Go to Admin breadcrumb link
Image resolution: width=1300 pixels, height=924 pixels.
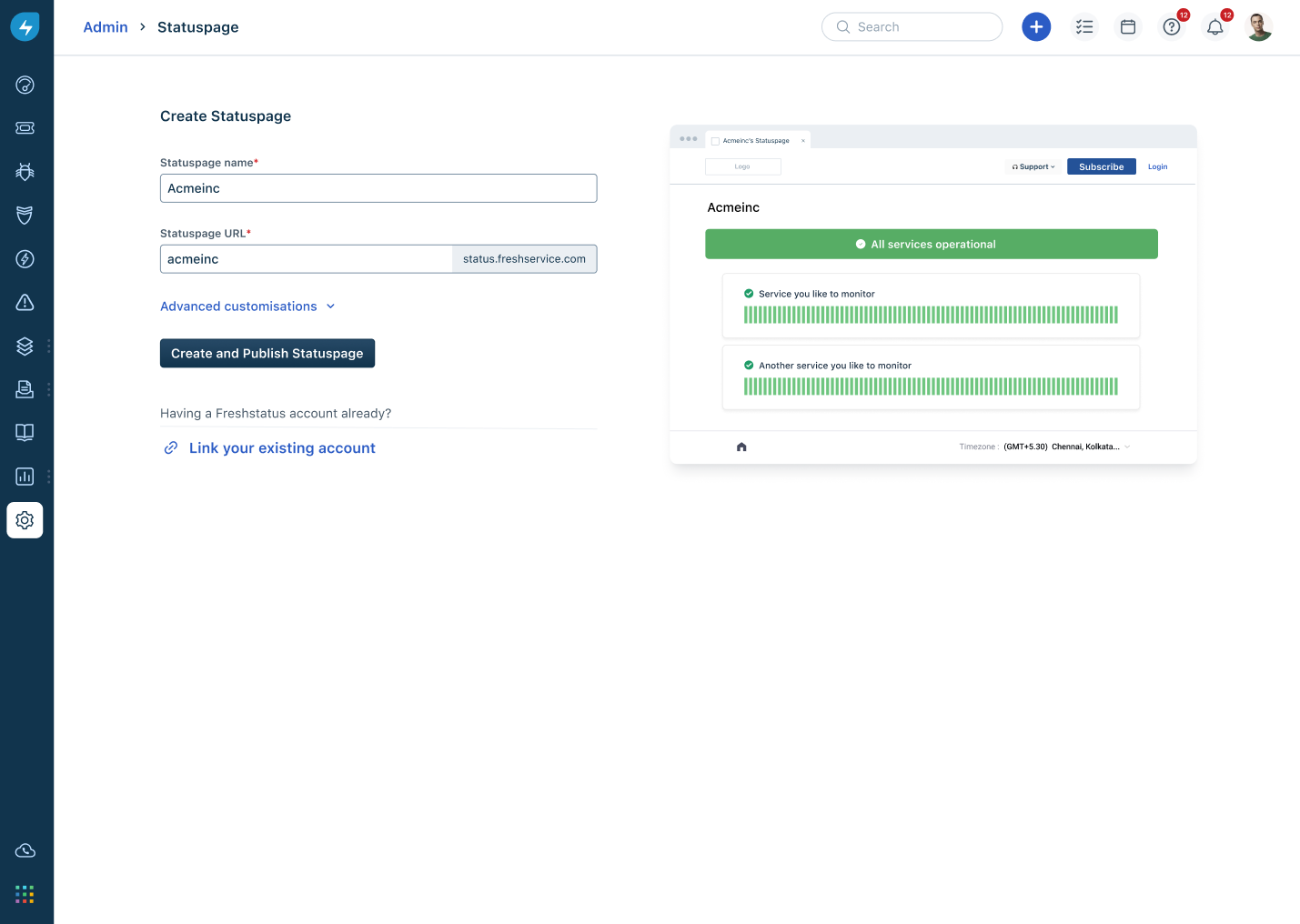pos(106,27)
